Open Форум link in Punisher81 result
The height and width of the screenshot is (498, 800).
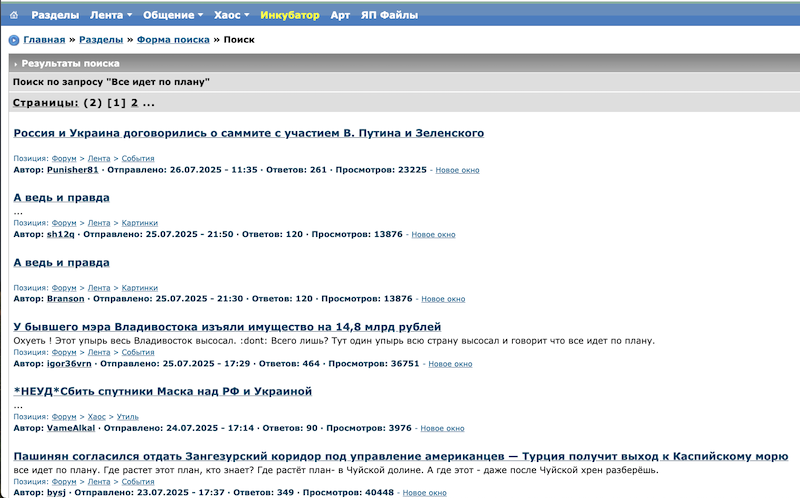pyautogui.click(x=64, y=159)
